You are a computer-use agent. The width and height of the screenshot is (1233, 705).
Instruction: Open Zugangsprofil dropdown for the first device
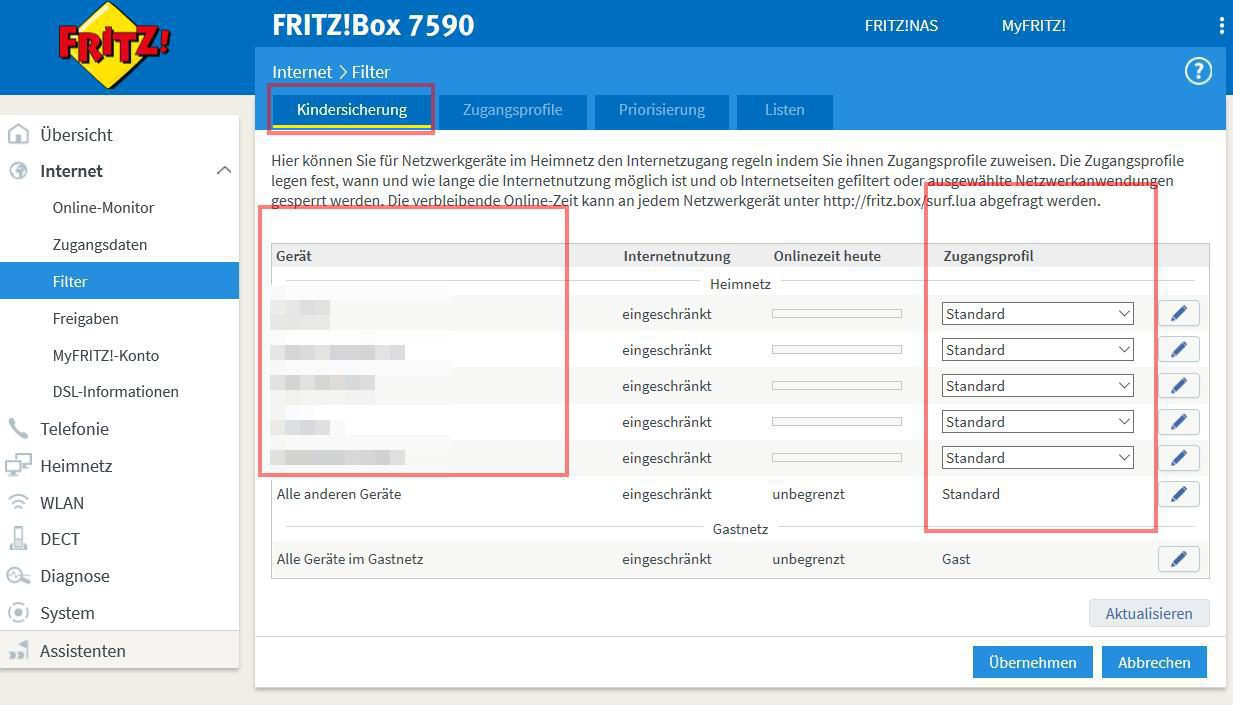coord(1037,314)
